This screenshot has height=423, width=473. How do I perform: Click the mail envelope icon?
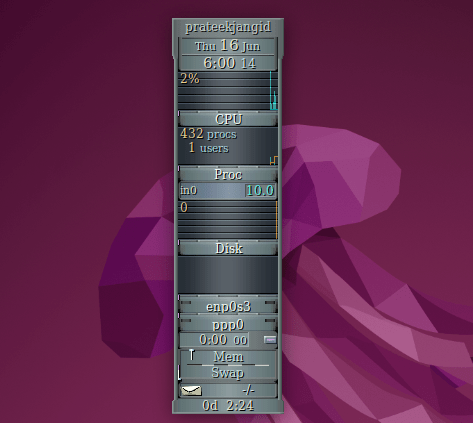tap(191, 391)
